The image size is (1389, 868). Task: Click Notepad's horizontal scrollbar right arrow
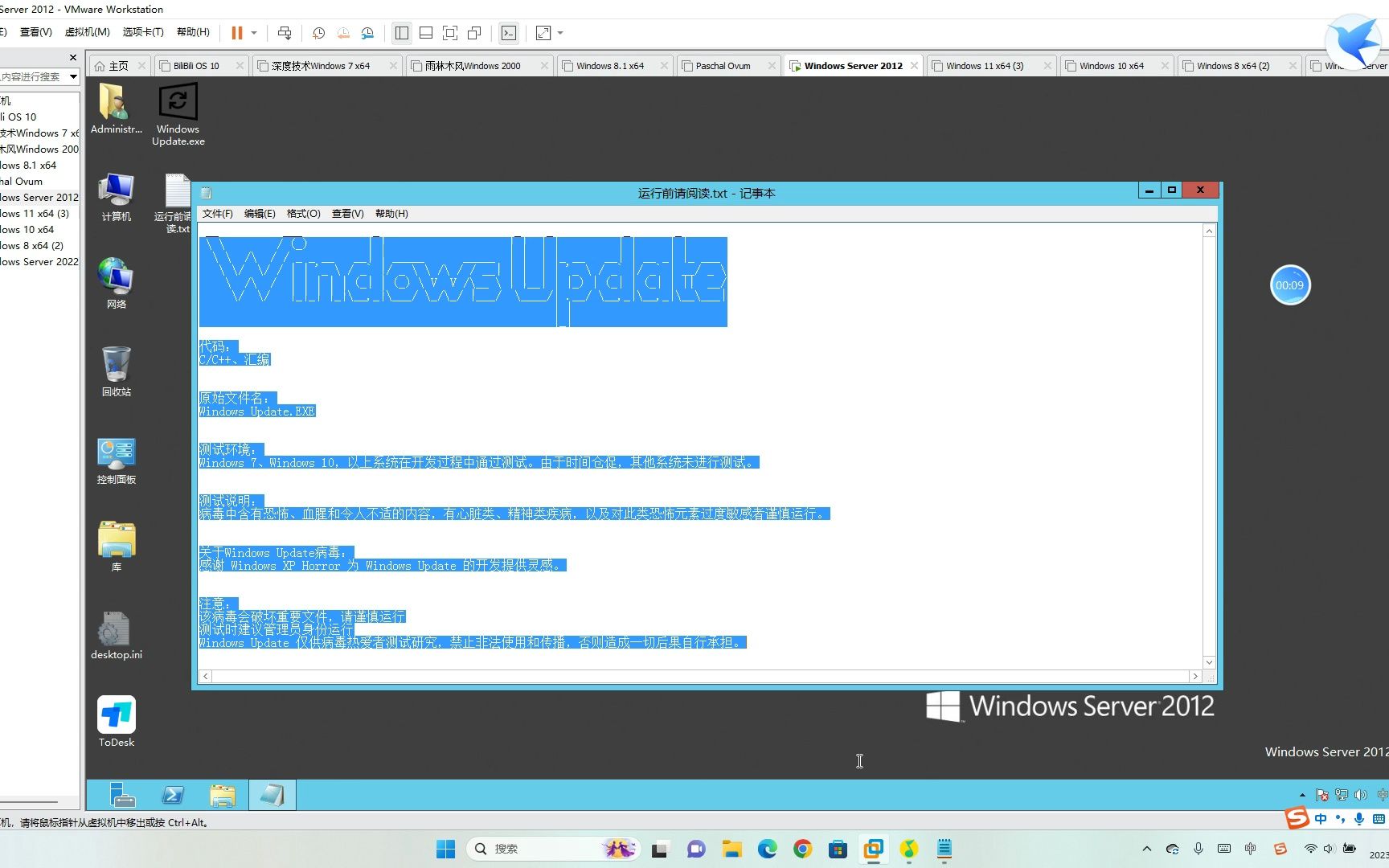[1195, 677]
